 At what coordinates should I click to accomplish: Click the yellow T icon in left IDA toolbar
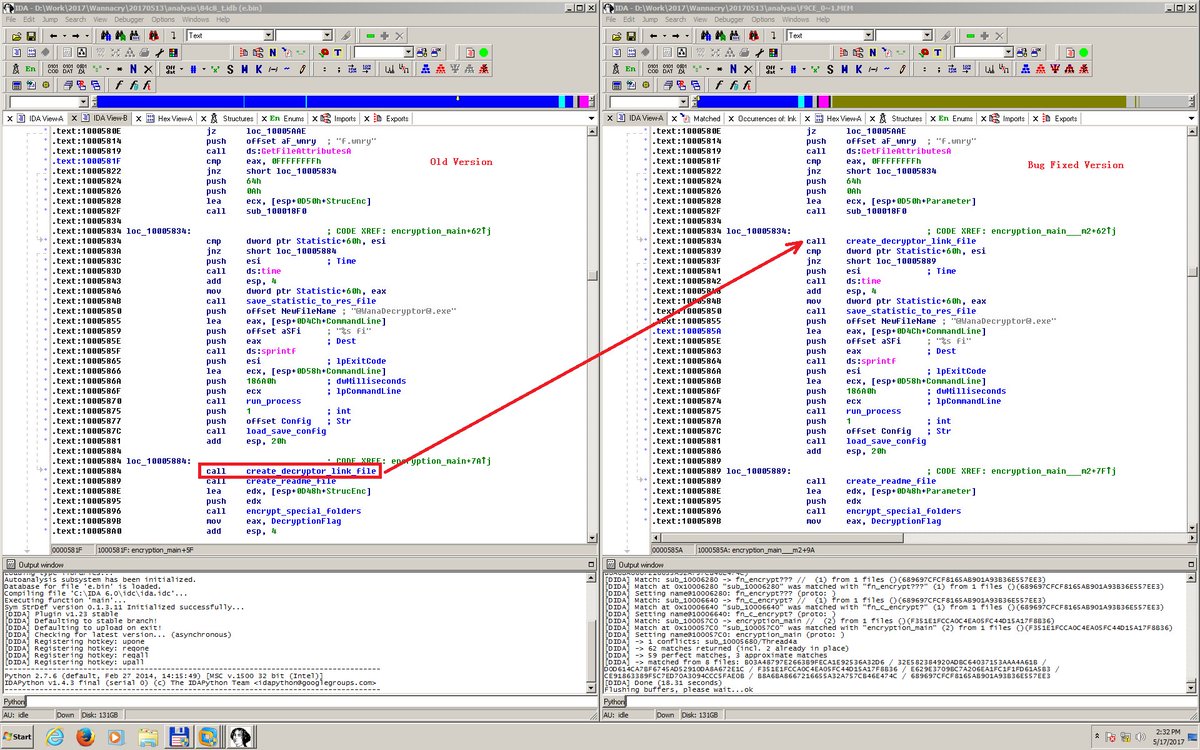pyautogui.click(x=338, y=52)
